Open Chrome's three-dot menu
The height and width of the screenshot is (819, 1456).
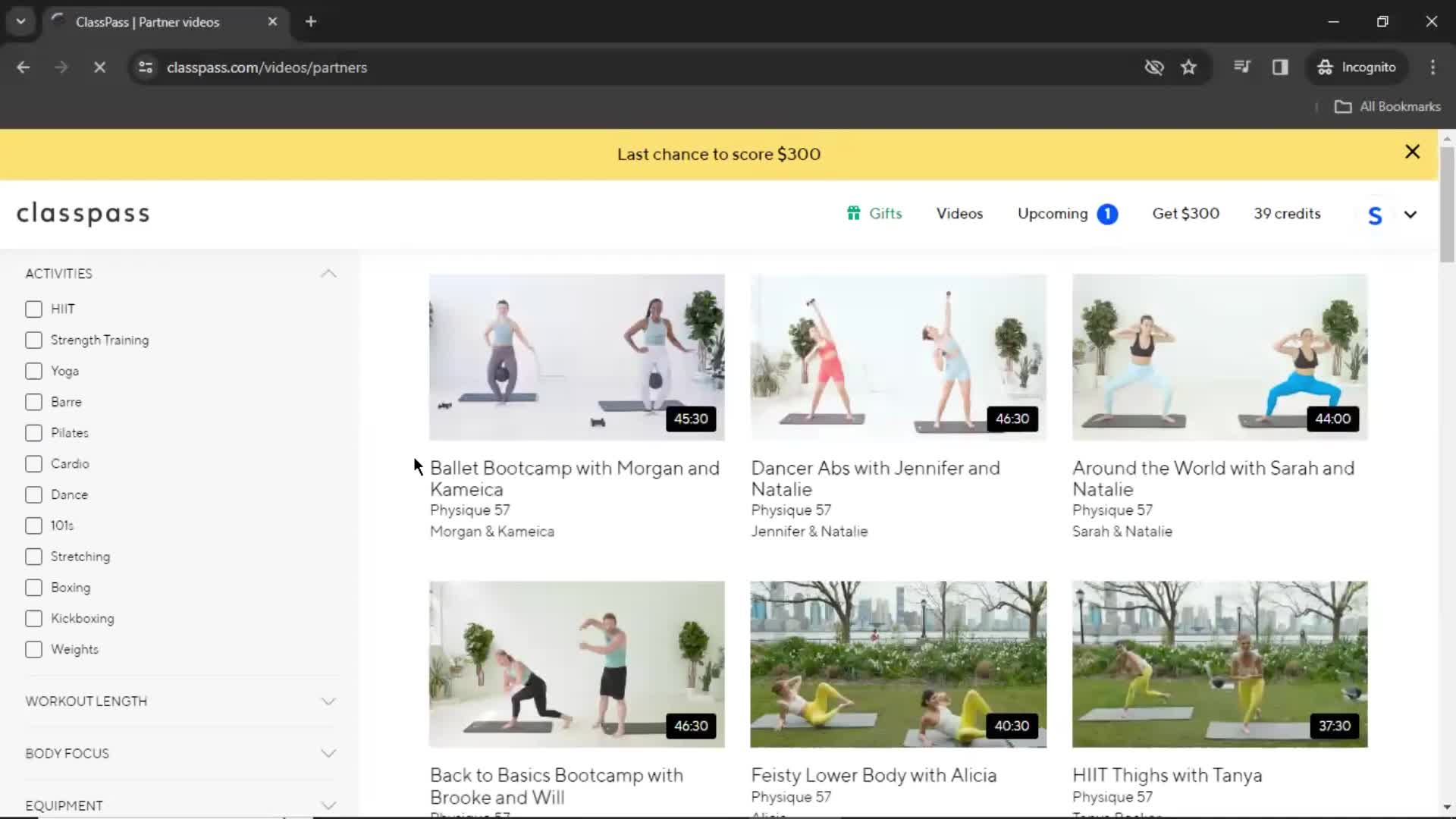(x=1432, y=67)
